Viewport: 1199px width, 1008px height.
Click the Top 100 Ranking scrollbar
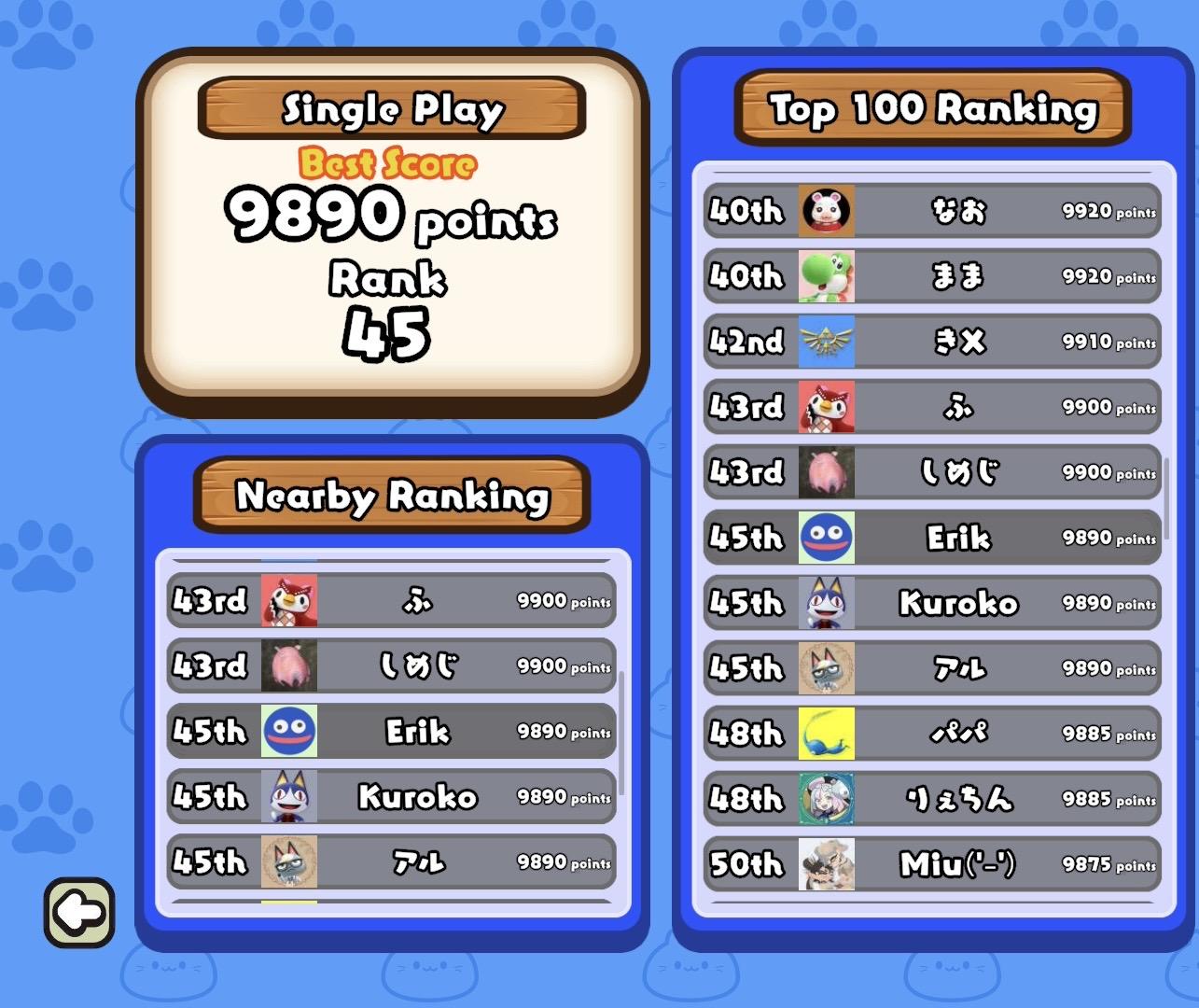click(1166, 493)
